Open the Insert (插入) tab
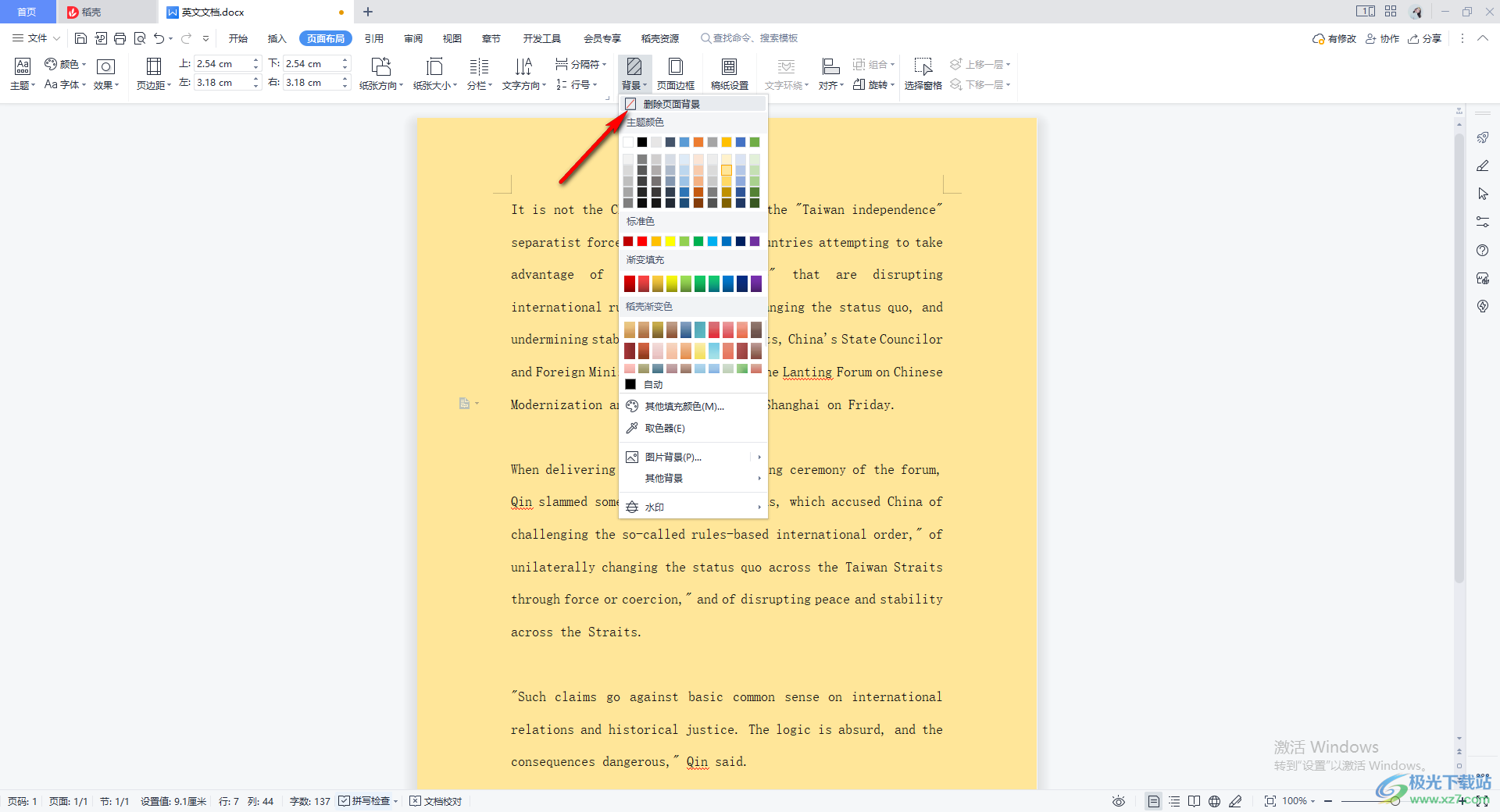This screenshot has width=1500, height=812. (277, 38)
